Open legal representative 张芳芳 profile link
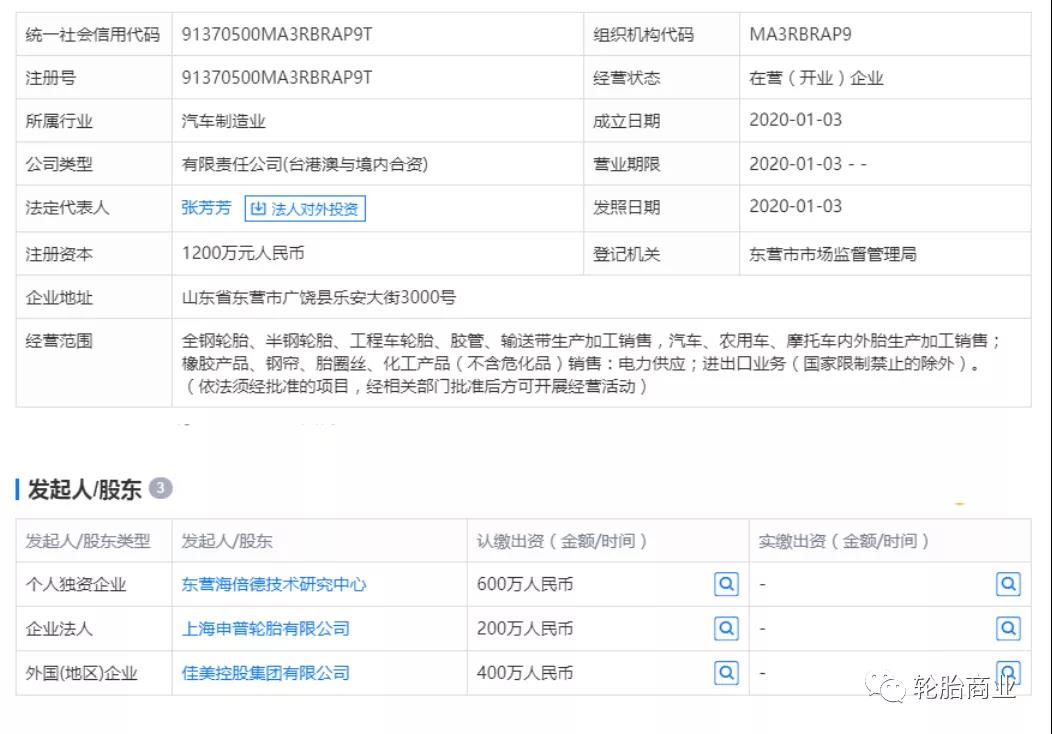Viewport: 1052px width, 734px height. tap(206, 208)
